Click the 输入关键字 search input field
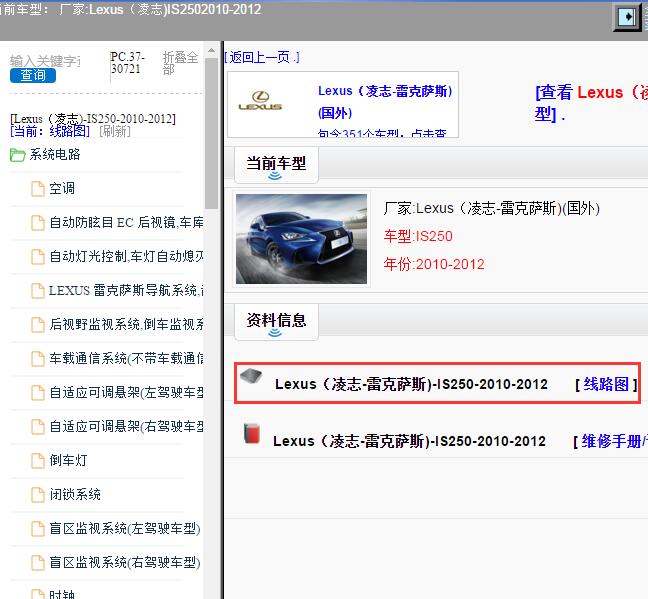Image resolution: width=648 pixels, height=599 pixels. [x=45, y=61]
